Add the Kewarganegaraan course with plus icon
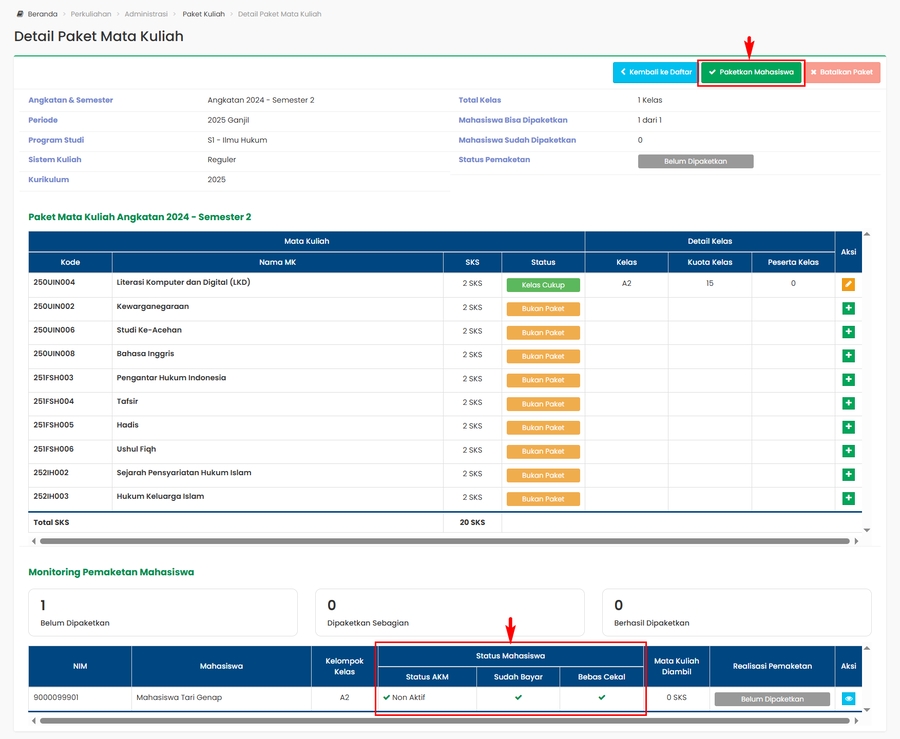Screen dimensions: 900x739 848,308
